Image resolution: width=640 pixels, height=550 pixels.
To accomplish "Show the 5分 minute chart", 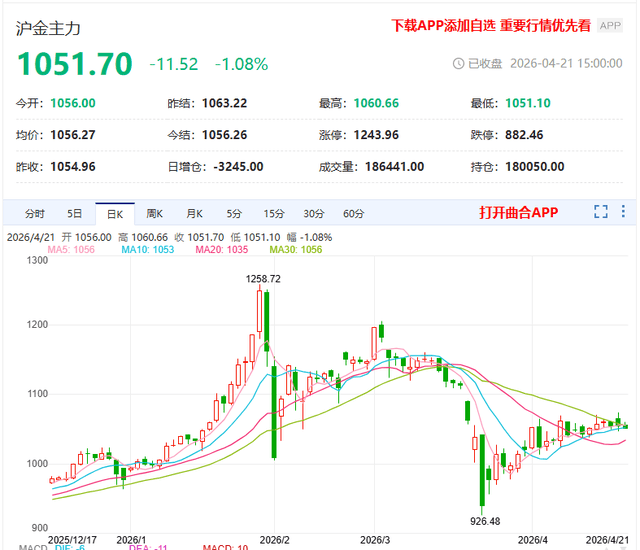I will coord(234,213).
